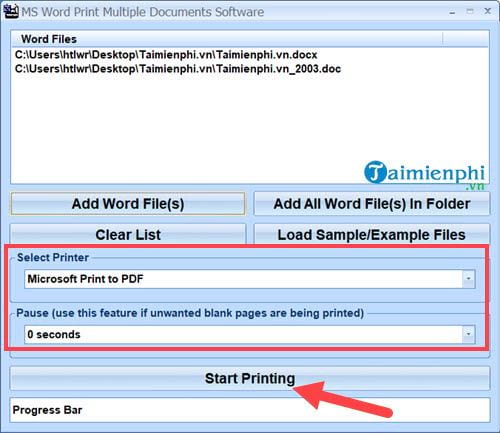500x433 pixels.
Task: Click the Start Printing button
Action: tap(250, 378)
